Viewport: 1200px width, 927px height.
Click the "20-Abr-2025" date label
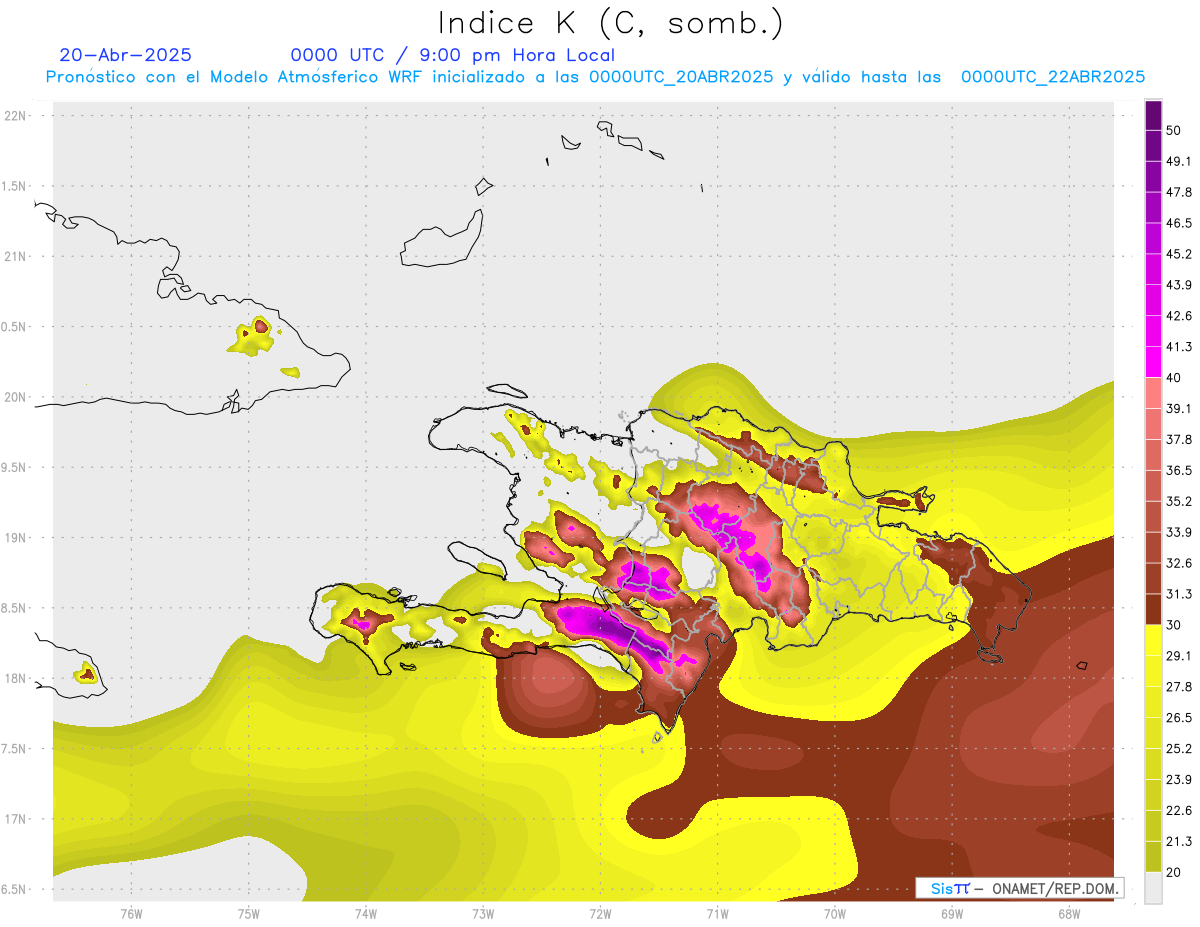126,55
